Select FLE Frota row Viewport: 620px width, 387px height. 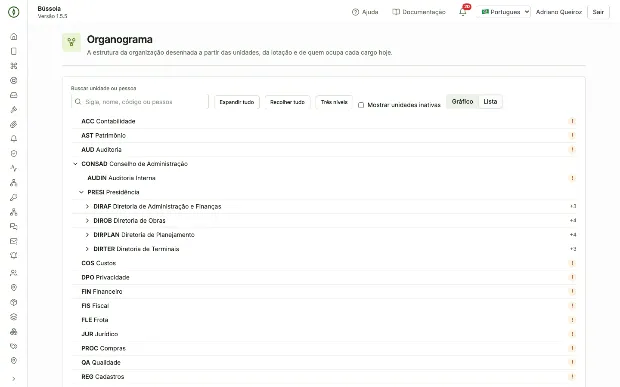click(323, 320)
